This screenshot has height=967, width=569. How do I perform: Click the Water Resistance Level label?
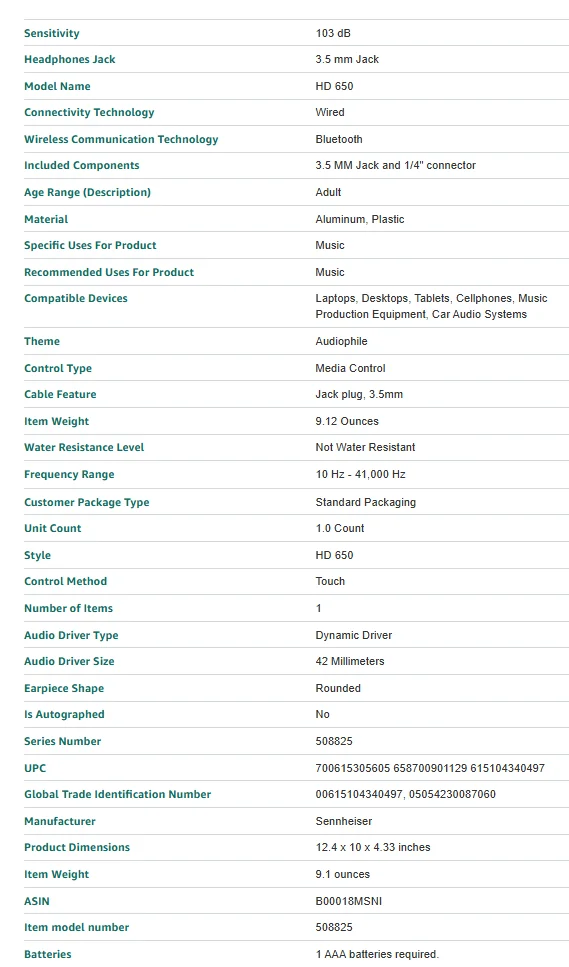pos(84,448)
